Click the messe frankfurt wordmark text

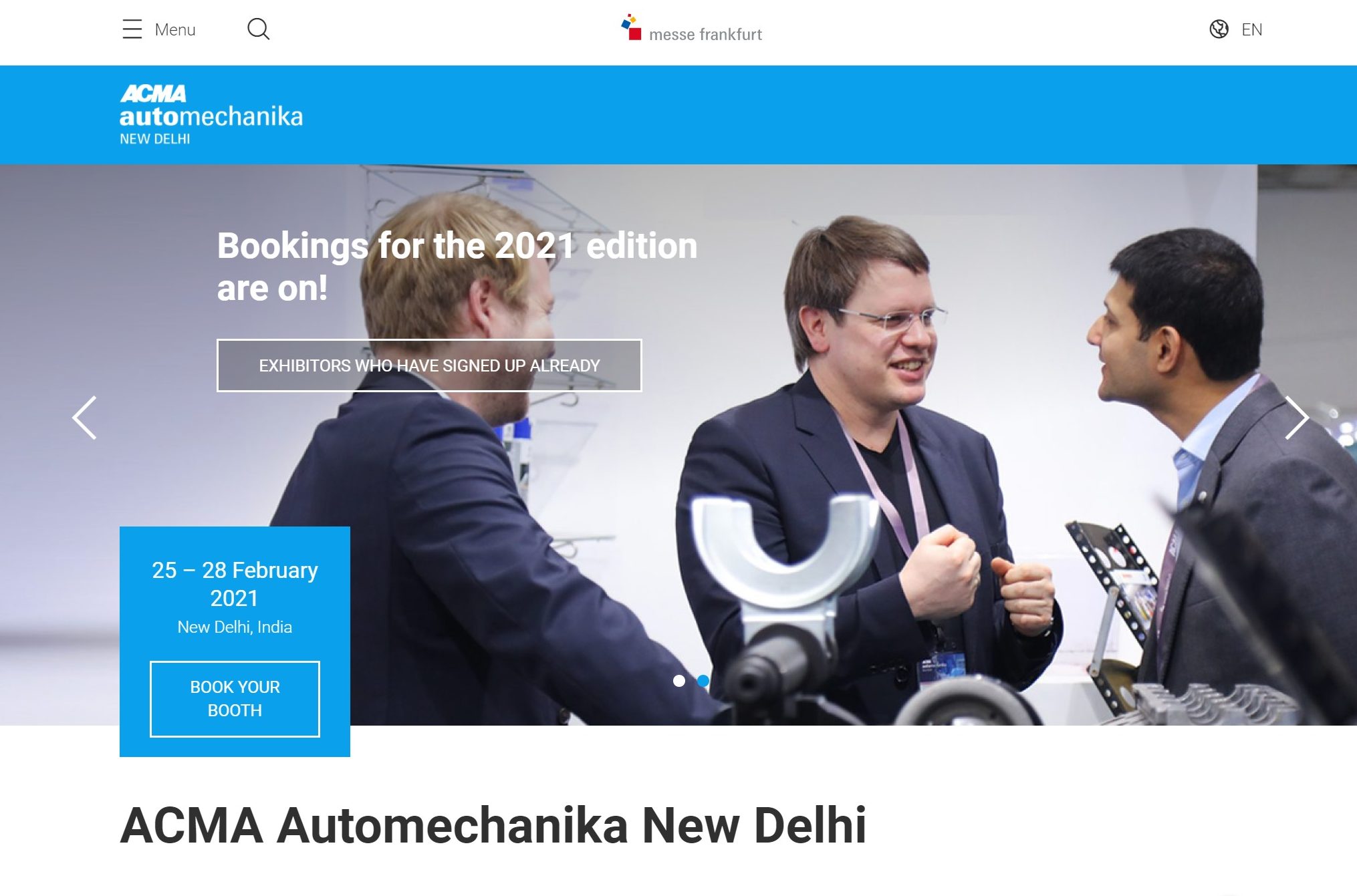pyautogui.click(x=705, y=34)
